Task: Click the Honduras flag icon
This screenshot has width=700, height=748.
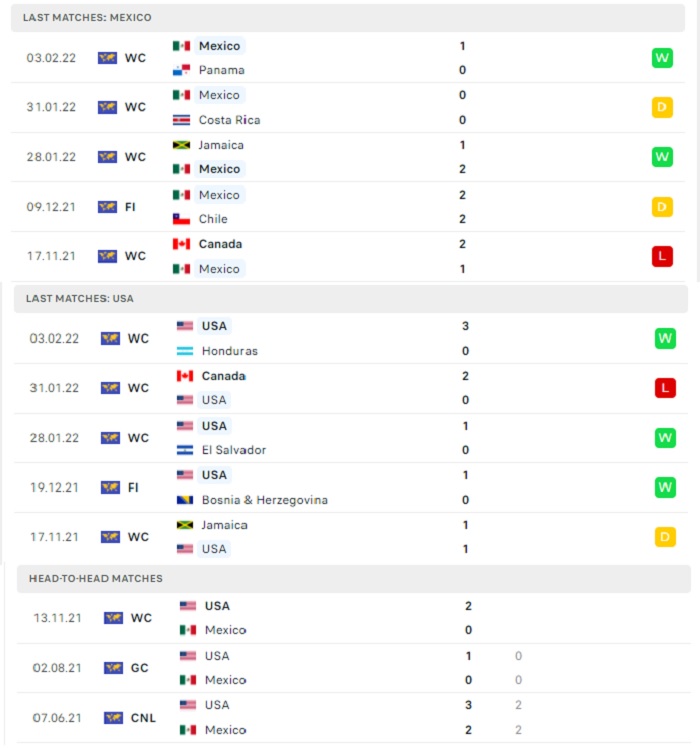Action: coord(185,351)
